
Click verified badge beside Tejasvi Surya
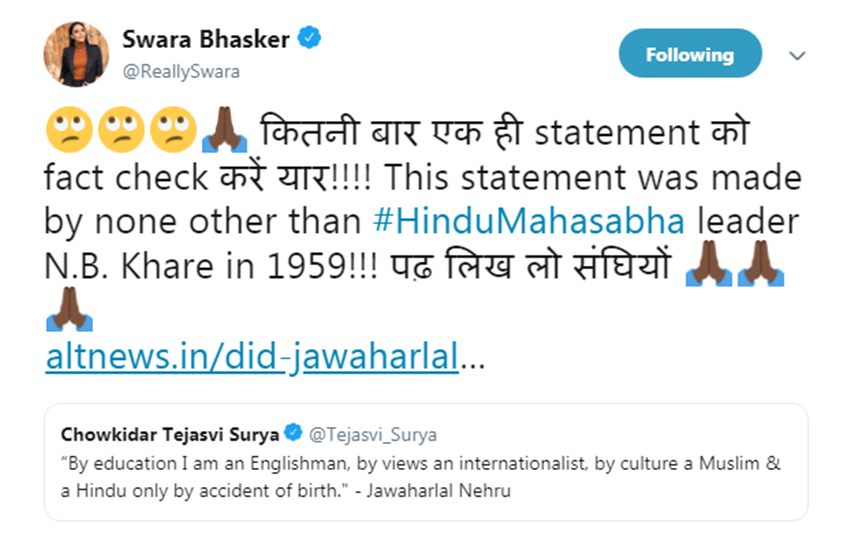(x=293, y=434)
